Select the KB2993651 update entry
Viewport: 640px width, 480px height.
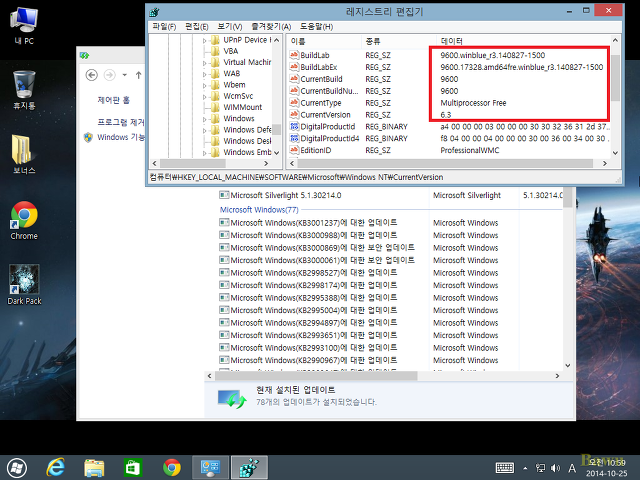point(313,335)
